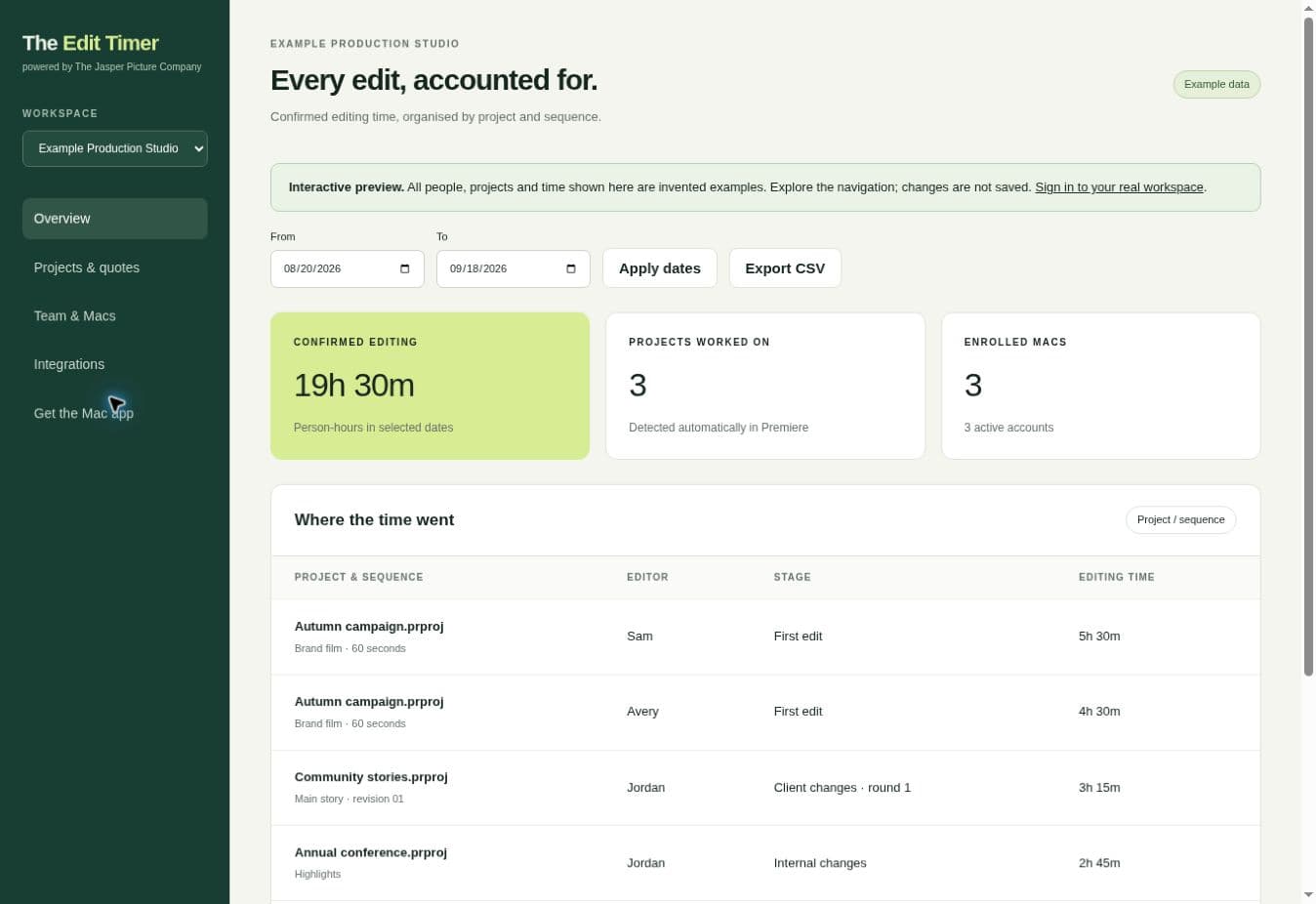
Task: Click the Project & Sequence column header
Action: 359,577
